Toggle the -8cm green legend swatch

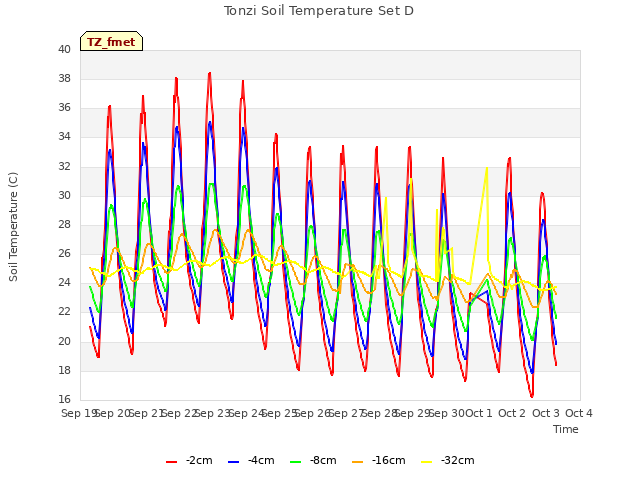[x=296, y=461]
